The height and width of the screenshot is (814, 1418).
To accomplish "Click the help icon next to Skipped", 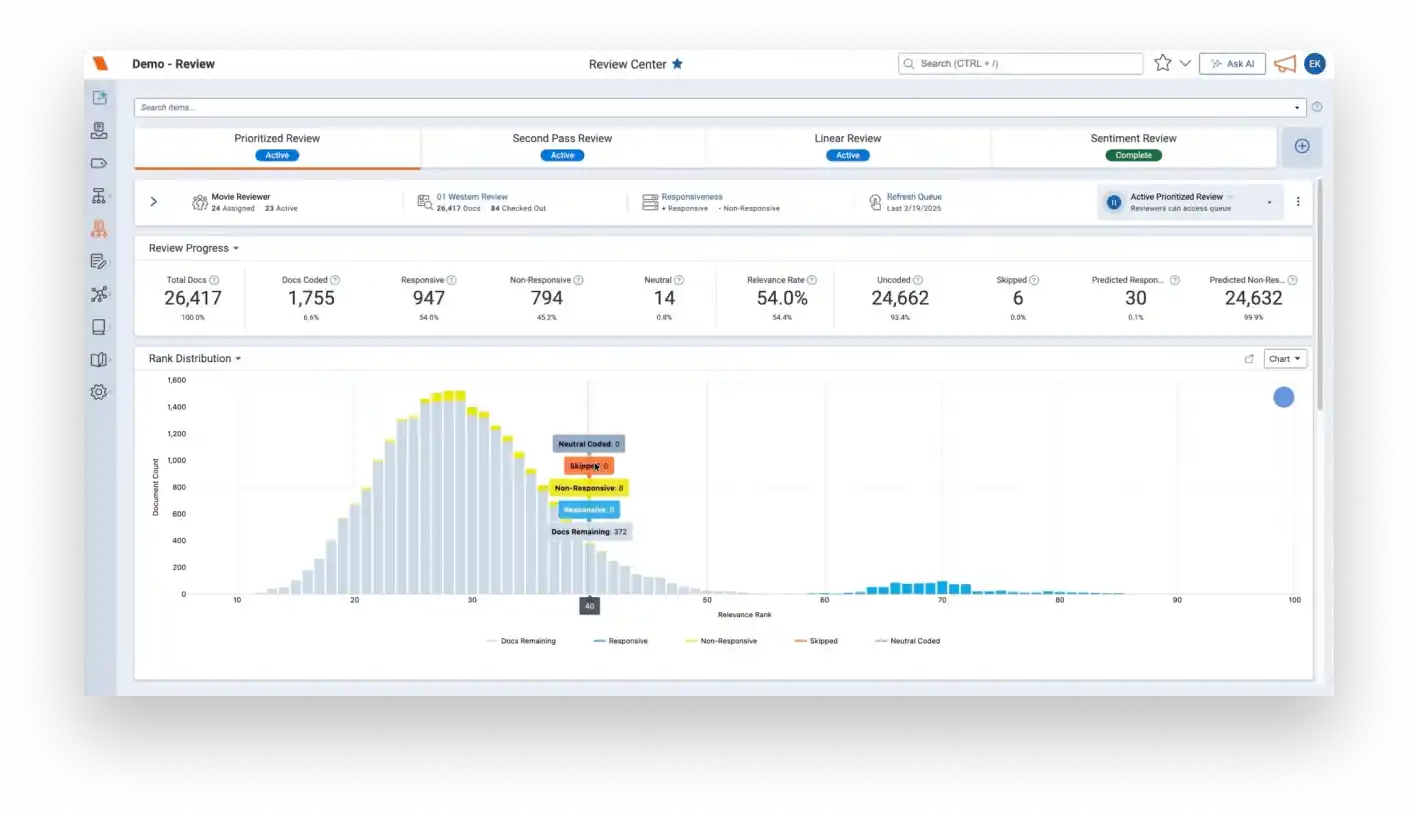I will point(1034,280).
